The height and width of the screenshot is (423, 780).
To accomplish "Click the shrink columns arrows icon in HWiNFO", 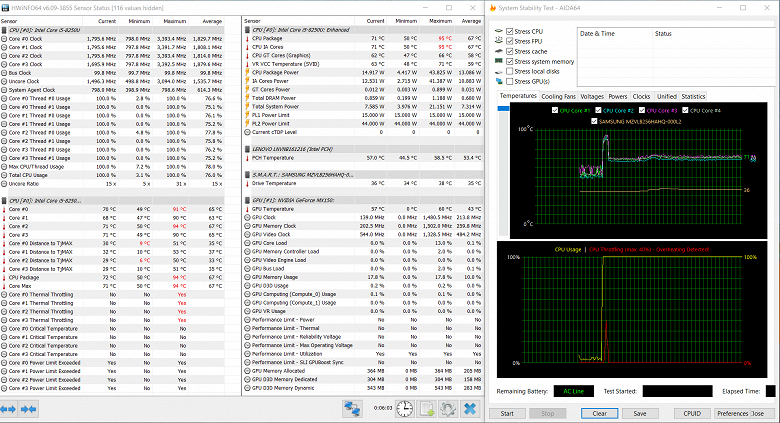I will [x=28, y=409].
